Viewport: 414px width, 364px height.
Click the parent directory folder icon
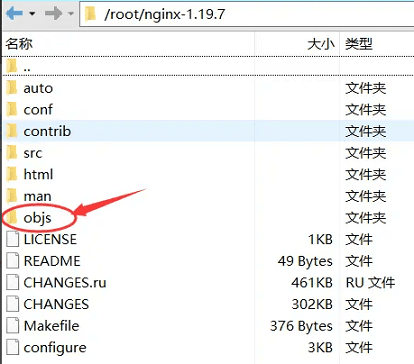12,66
